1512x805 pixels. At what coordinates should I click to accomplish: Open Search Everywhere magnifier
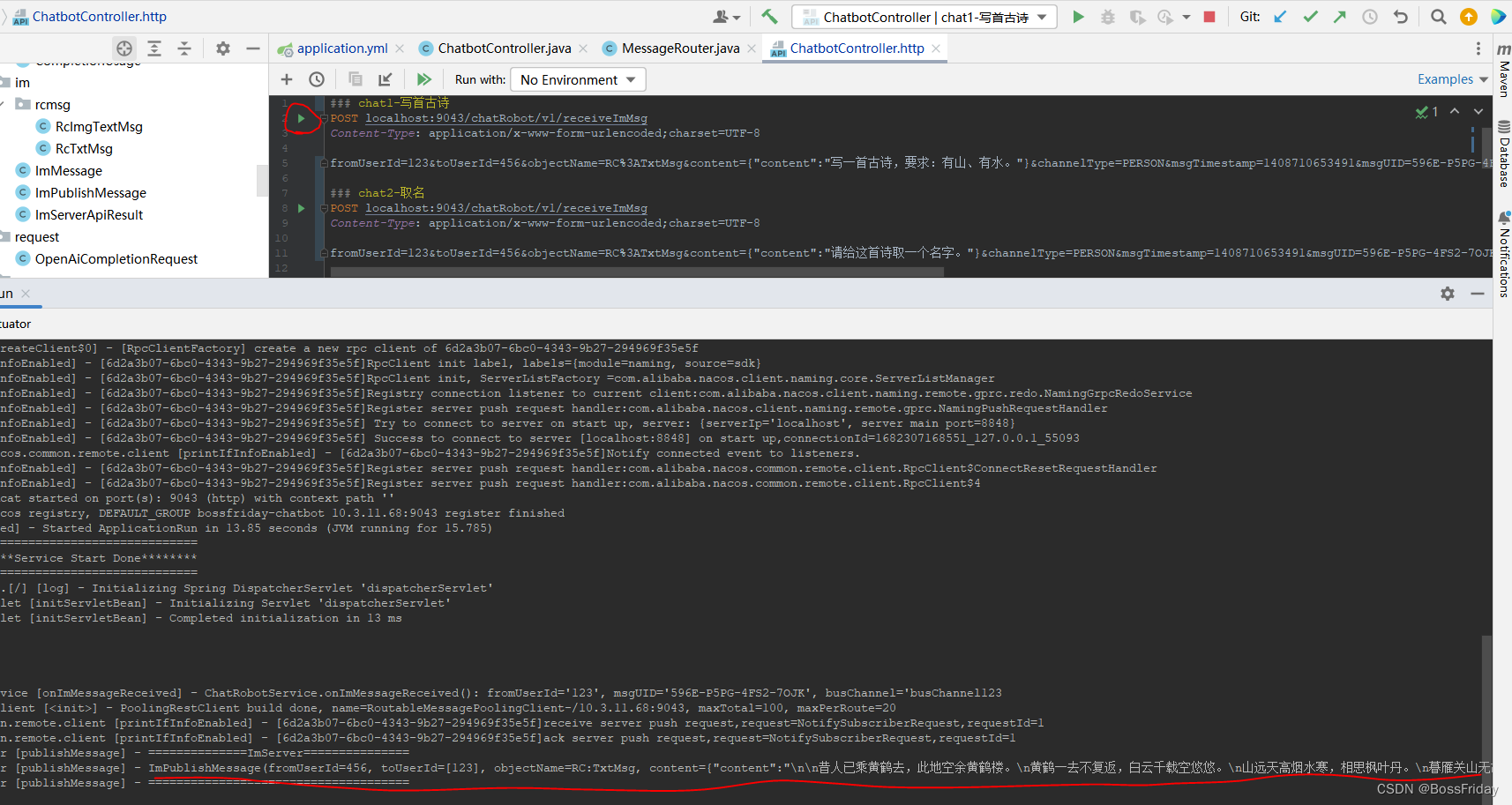[x=1438, y=17]
